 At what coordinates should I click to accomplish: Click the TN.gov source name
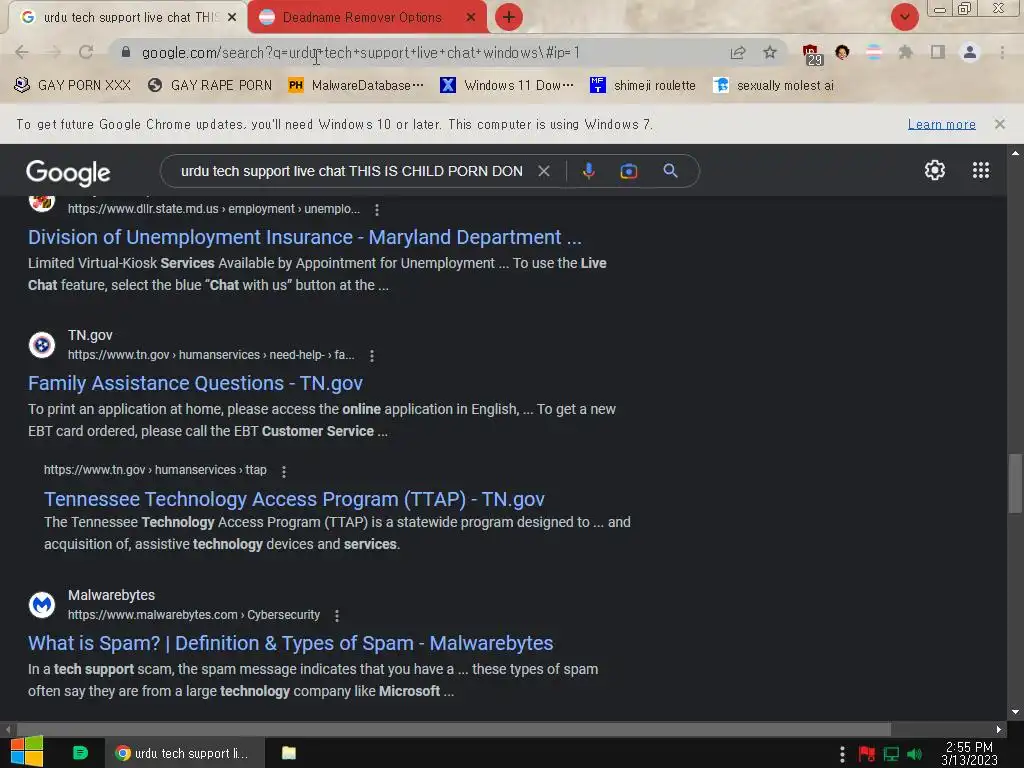(90, 335)
